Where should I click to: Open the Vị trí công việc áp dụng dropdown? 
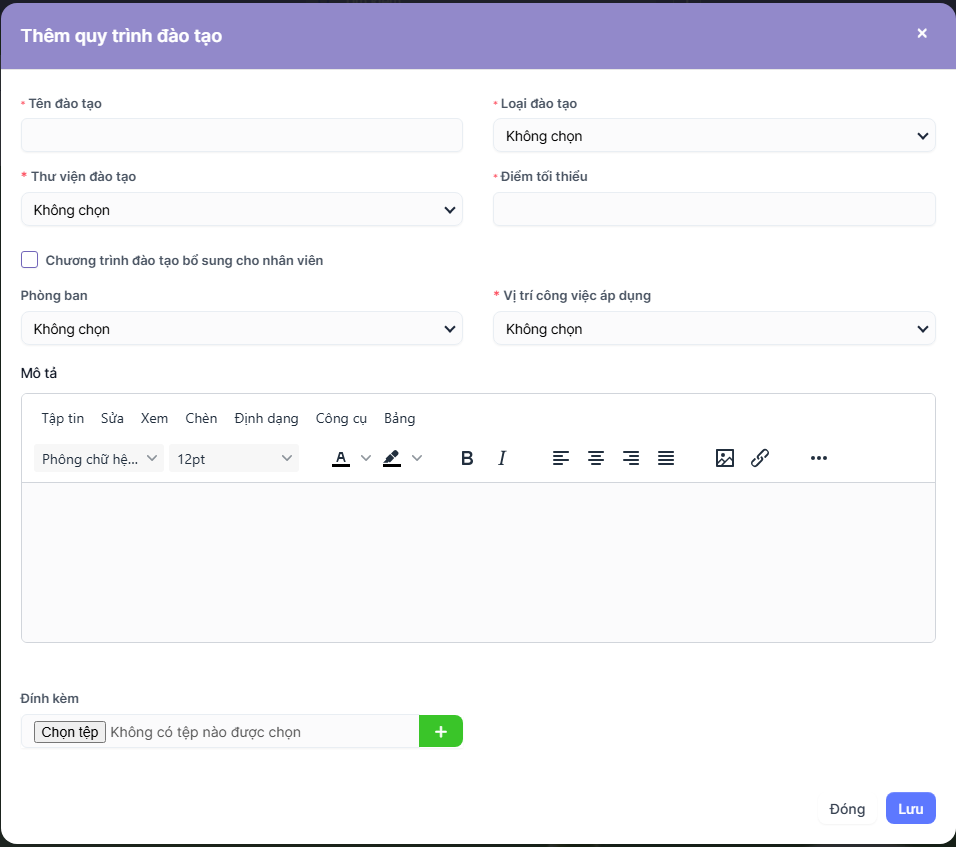pos(713,329)
